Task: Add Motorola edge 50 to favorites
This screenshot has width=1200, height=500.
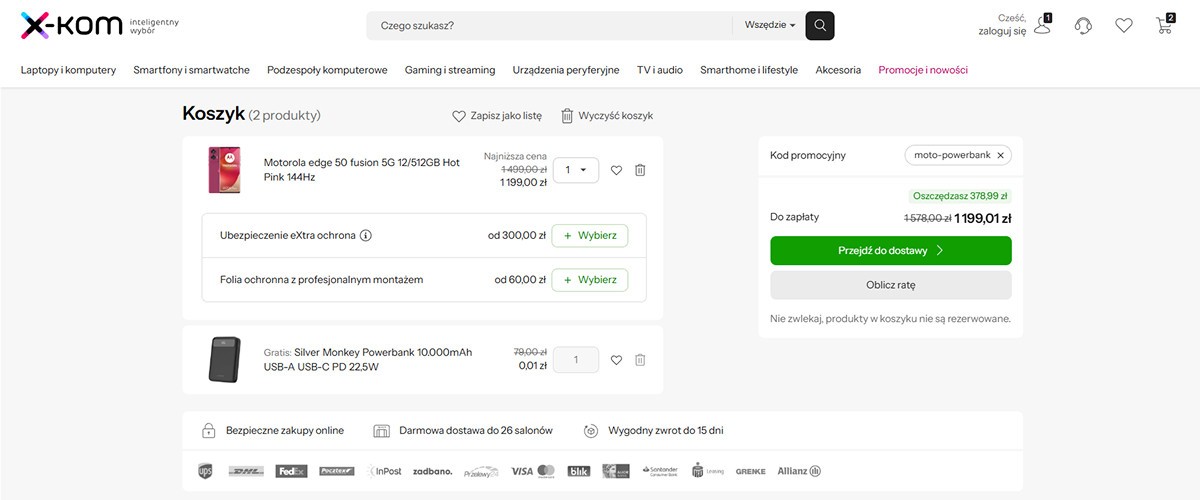Action: tap(616, 170)
